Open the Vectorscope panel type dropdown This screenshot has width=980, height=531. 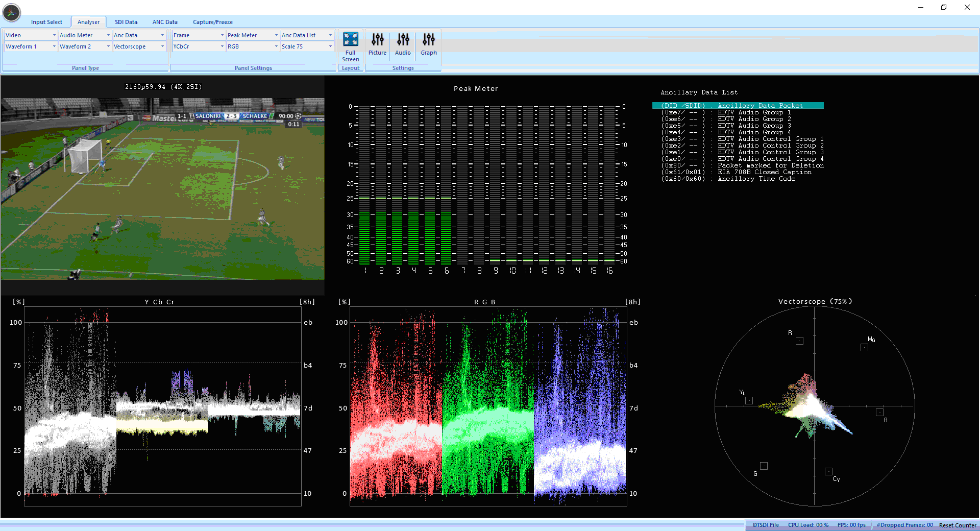162,46
